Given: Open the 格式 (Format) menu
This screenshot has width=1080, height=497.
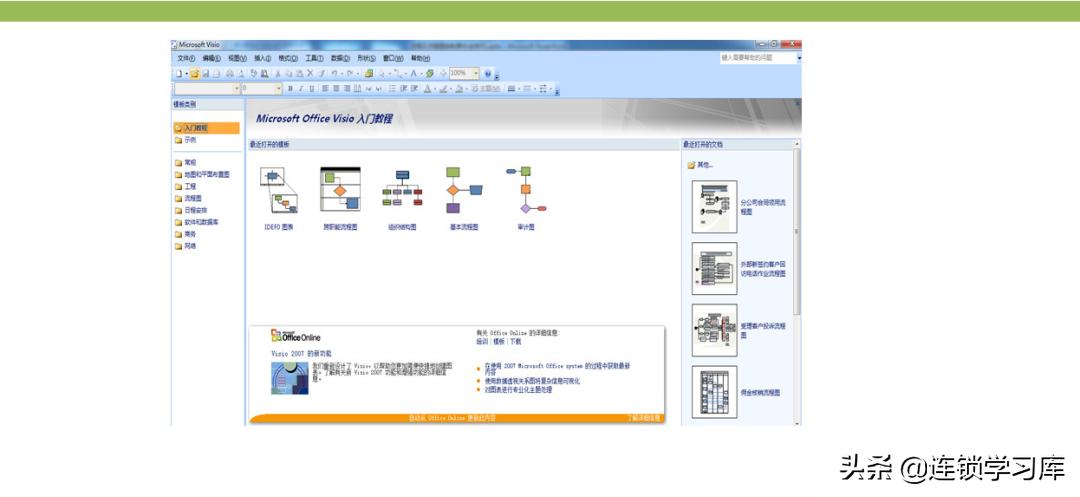Looking at the screenshot, I should pos(288,59).
